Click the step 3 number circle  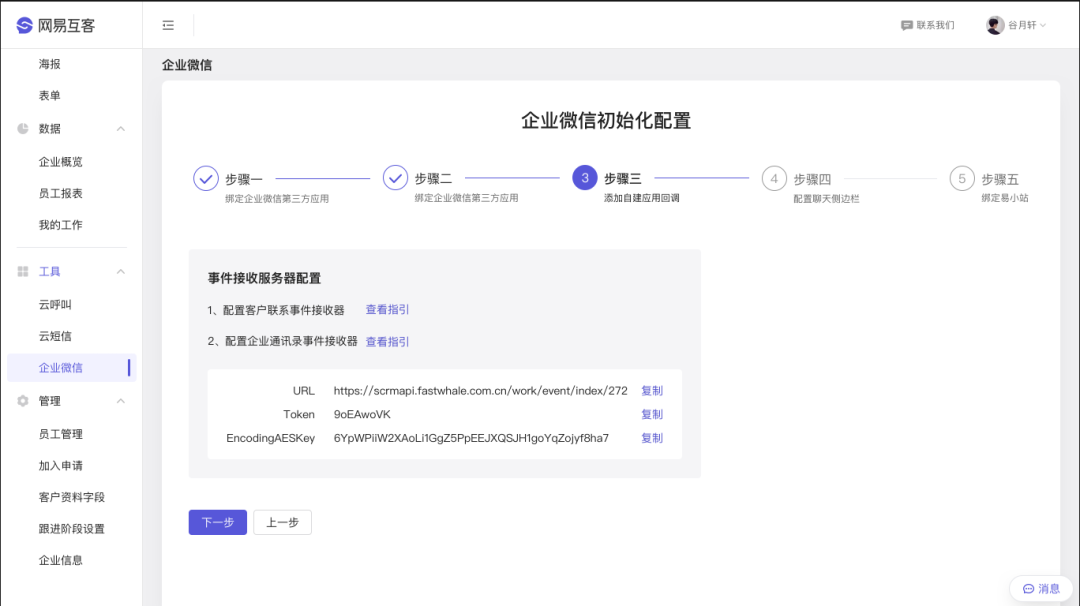tap(585, 178)
